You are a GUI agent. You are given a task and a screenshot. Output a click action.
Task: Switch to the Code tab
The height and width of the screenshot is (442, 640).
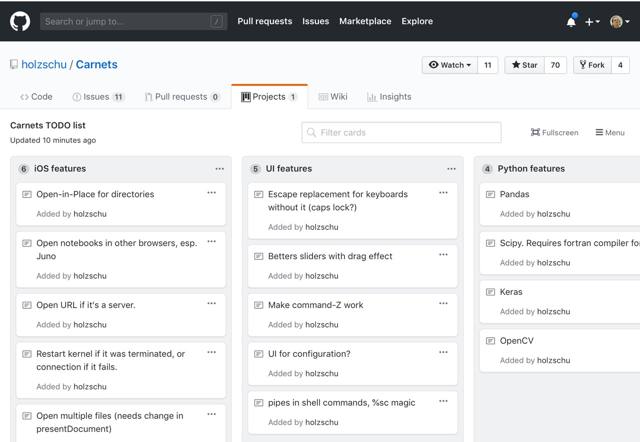[x=35, y=97]
